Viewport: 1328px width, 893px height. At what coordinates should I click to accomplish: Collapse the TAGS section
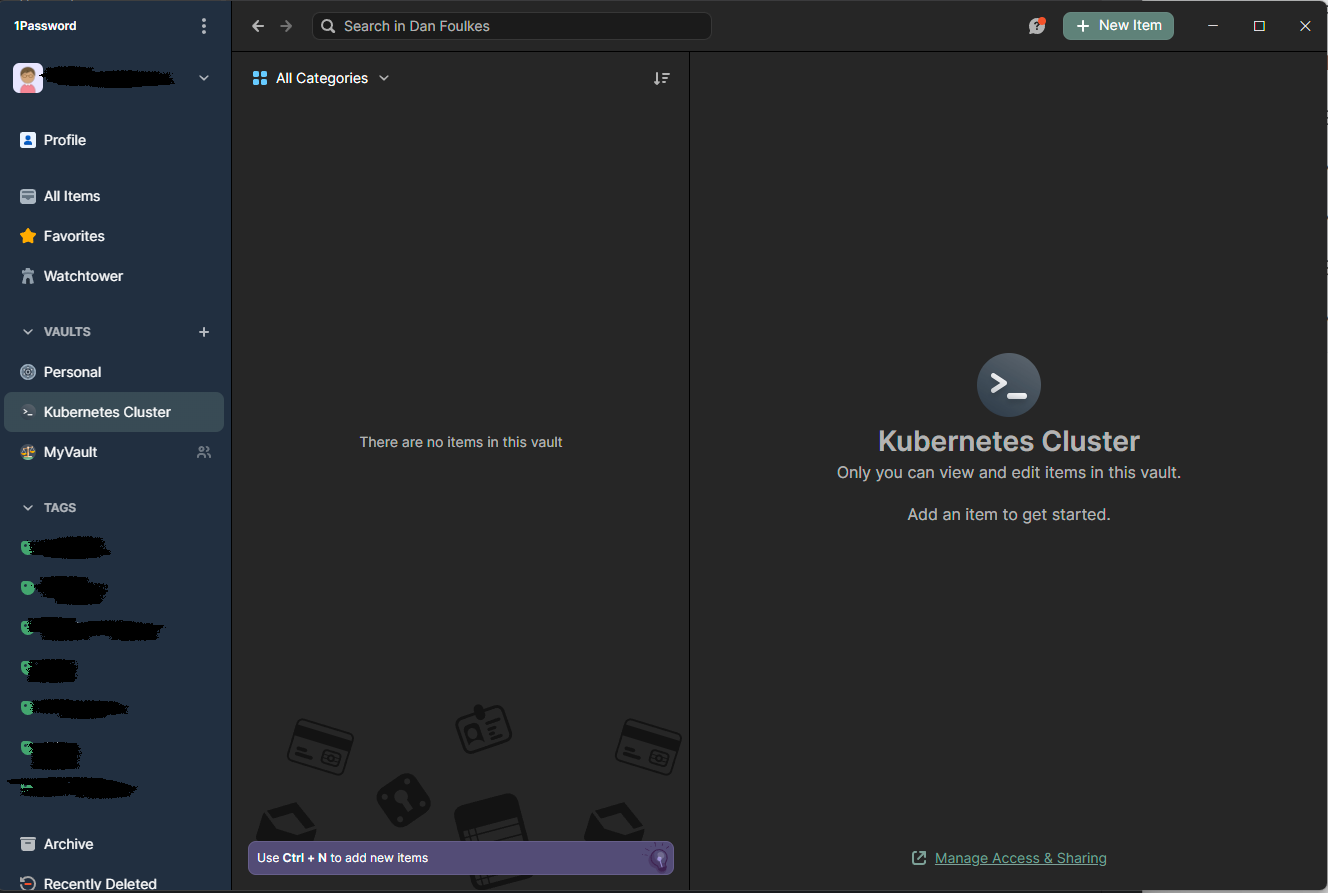click(27, 507)
